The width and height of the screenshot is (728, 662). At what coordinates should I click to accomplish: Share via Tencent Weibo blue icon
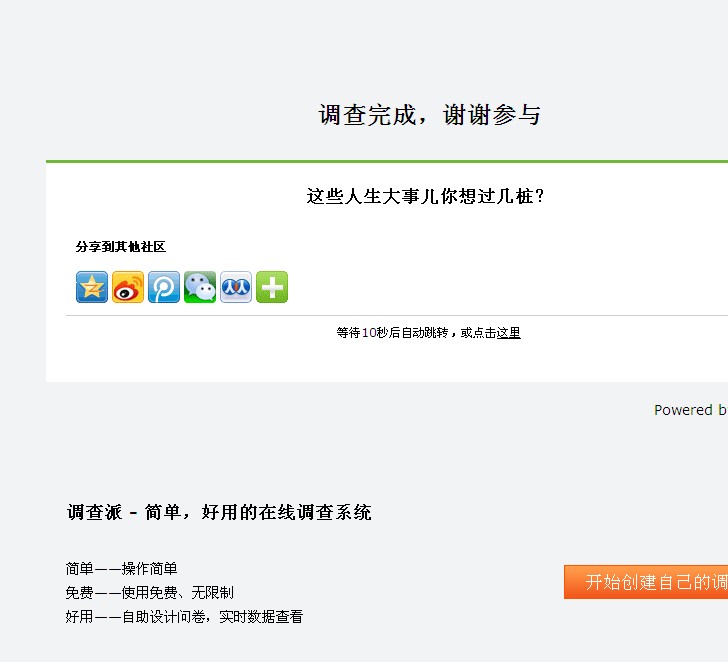point(164,287)
